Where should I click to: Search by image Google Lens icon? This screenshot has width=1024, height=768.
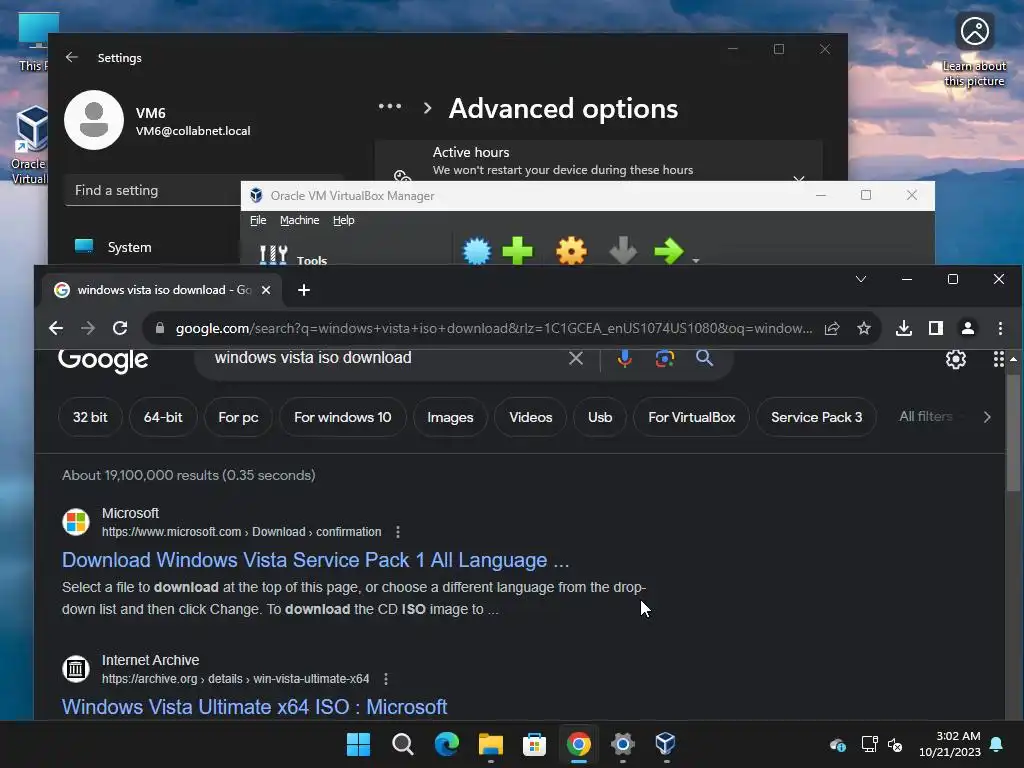665,358
